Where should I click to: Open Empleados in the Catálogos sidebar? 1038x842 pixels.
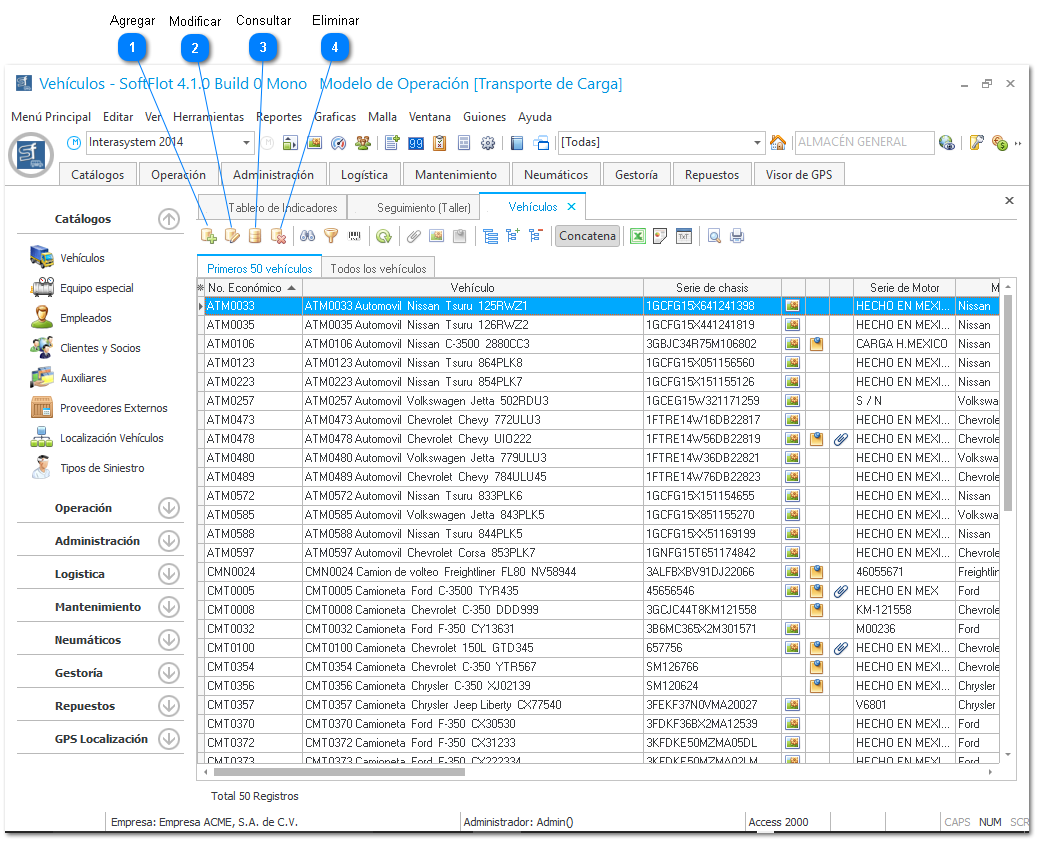click(86, 318)
